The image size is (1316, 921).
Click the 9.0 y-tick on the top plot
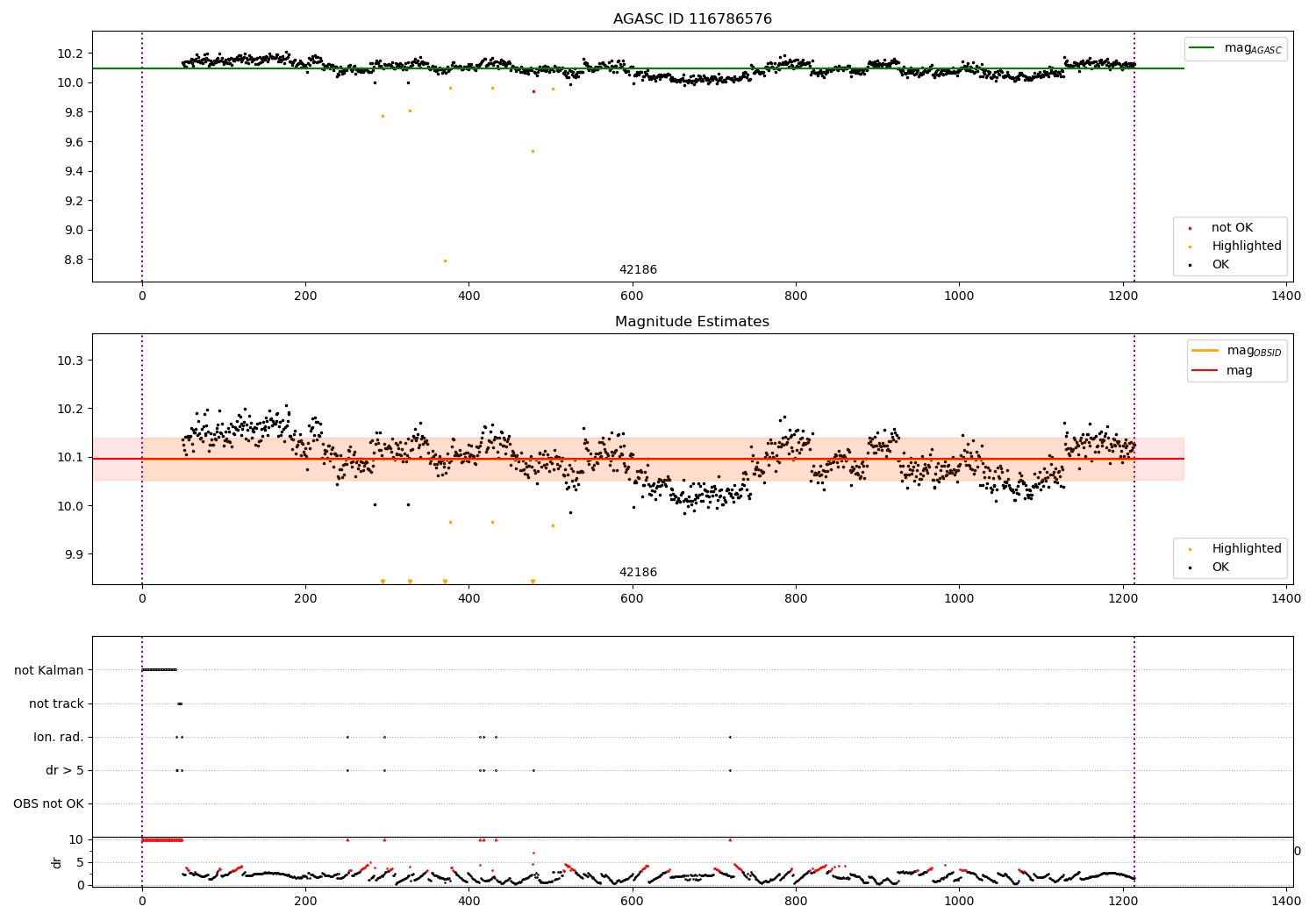(73, 230)
